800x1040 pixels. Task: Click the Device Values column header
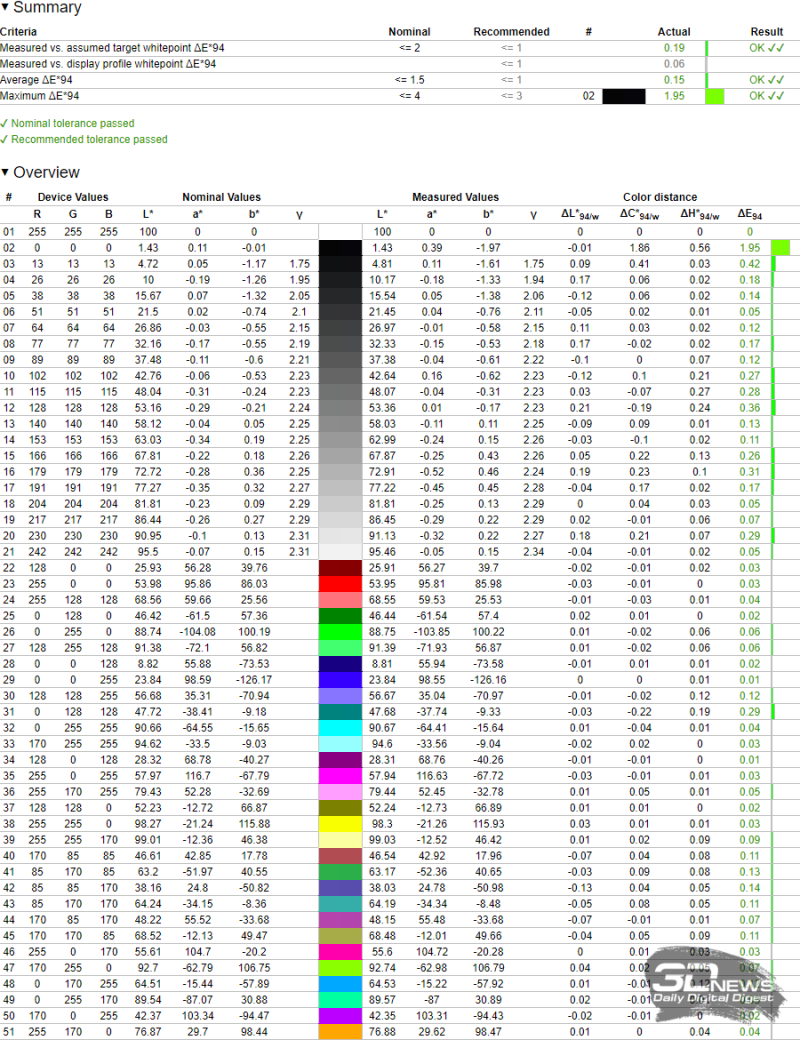(73, 197)
